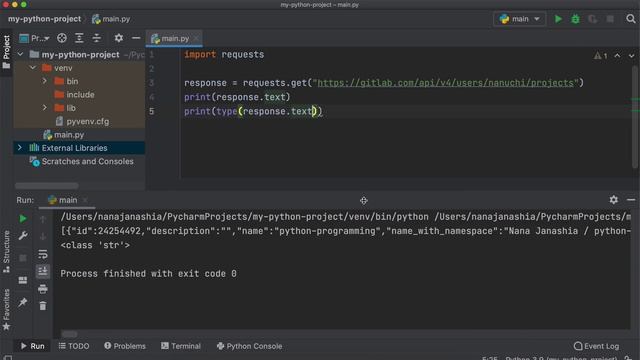Print the console output
Image resolution: width=640 pixels, height=360 pixels.
pyautogui.click(x=42, y=289)
